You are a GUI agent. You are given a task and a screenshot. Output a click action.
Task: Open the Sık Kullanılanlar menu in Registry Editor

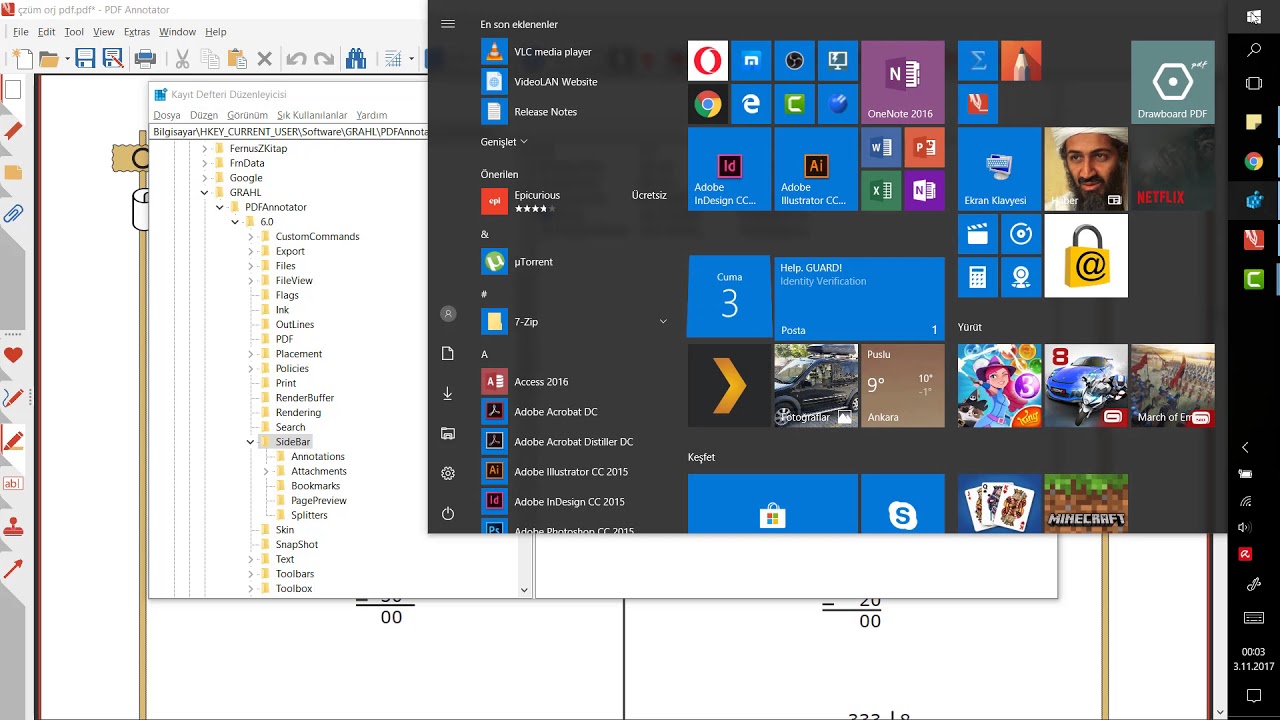tap(312, 115)
